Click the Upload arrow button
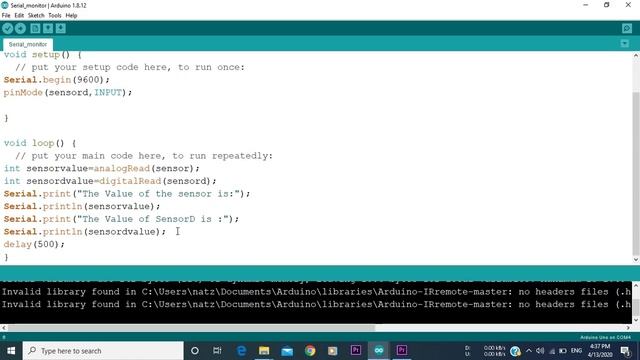This screenshot has height=360, width=640. tap(20, 28)
